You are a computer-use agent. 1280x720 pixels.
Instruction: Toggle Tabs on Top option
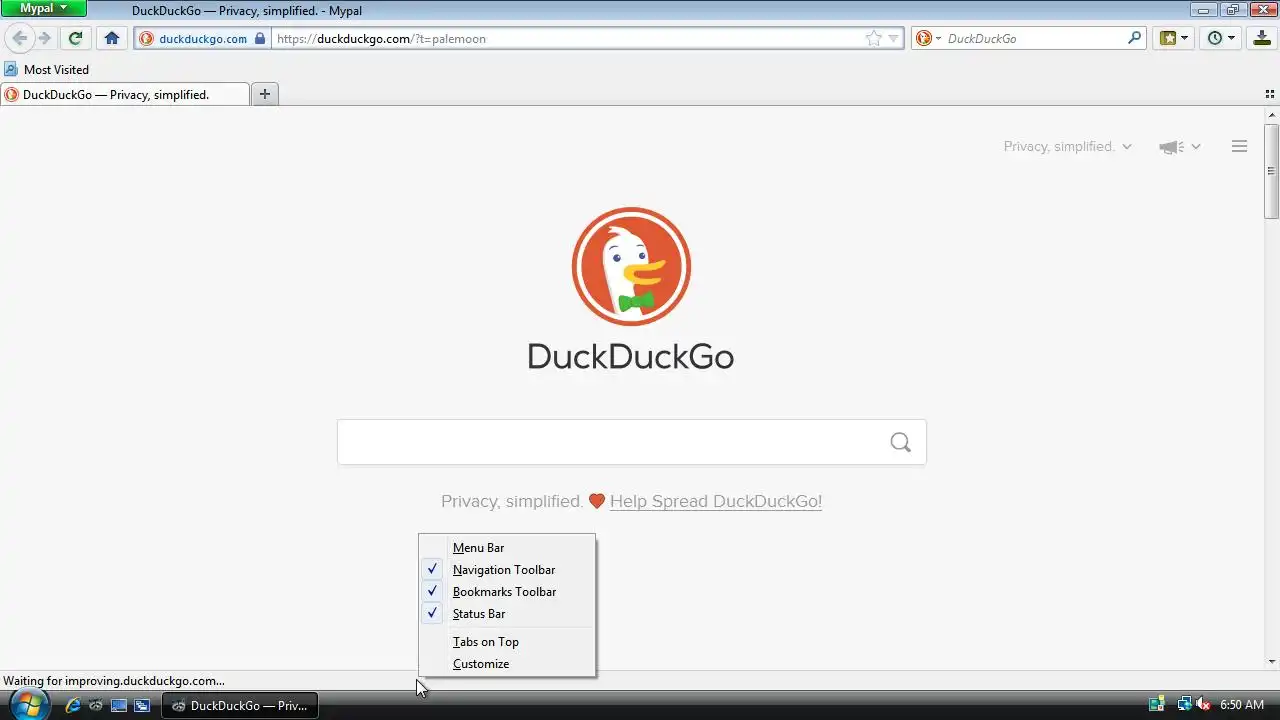coord(507,641)
